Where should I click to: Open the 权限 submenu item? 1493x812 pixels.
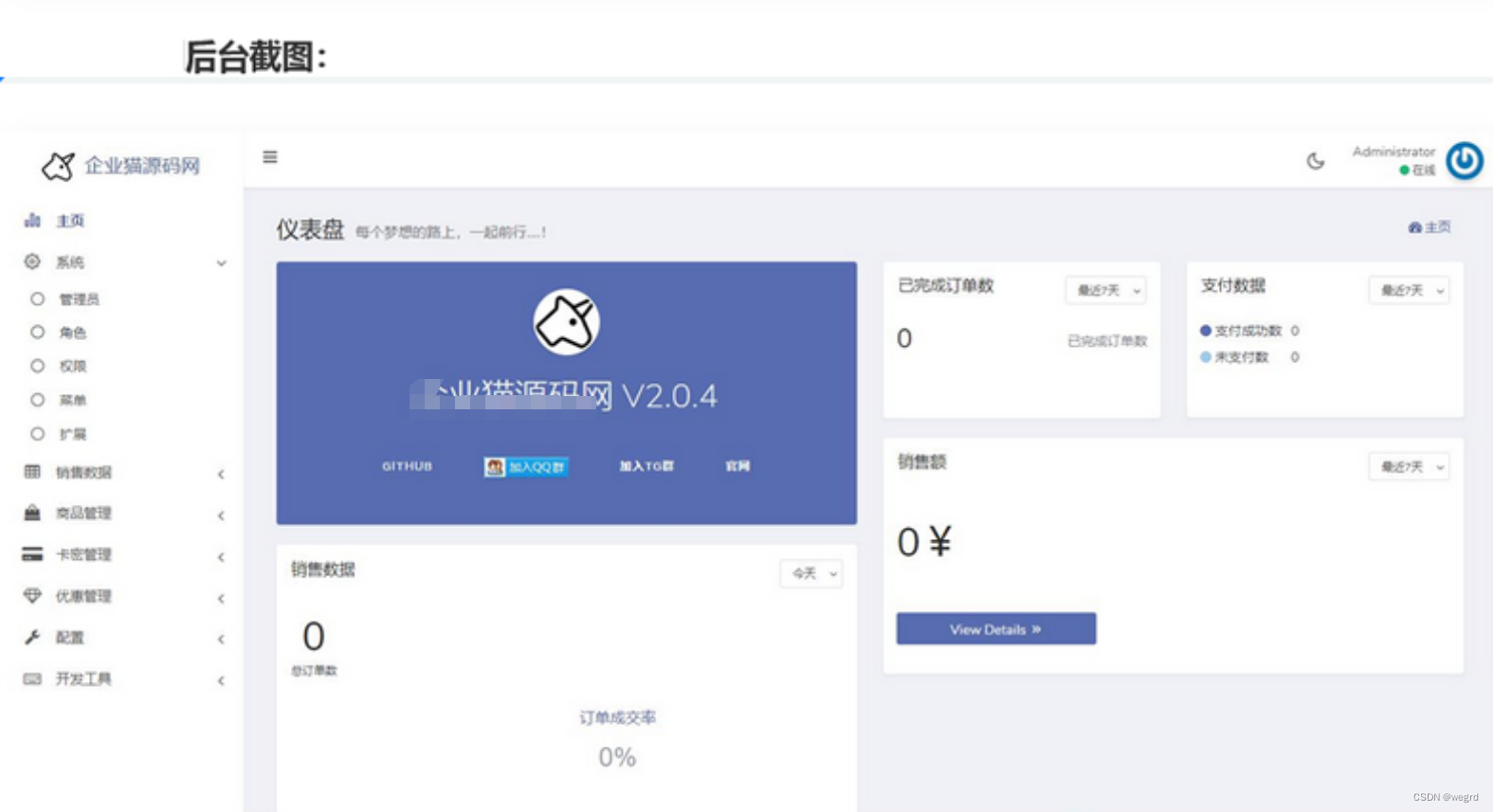[73, 366]
